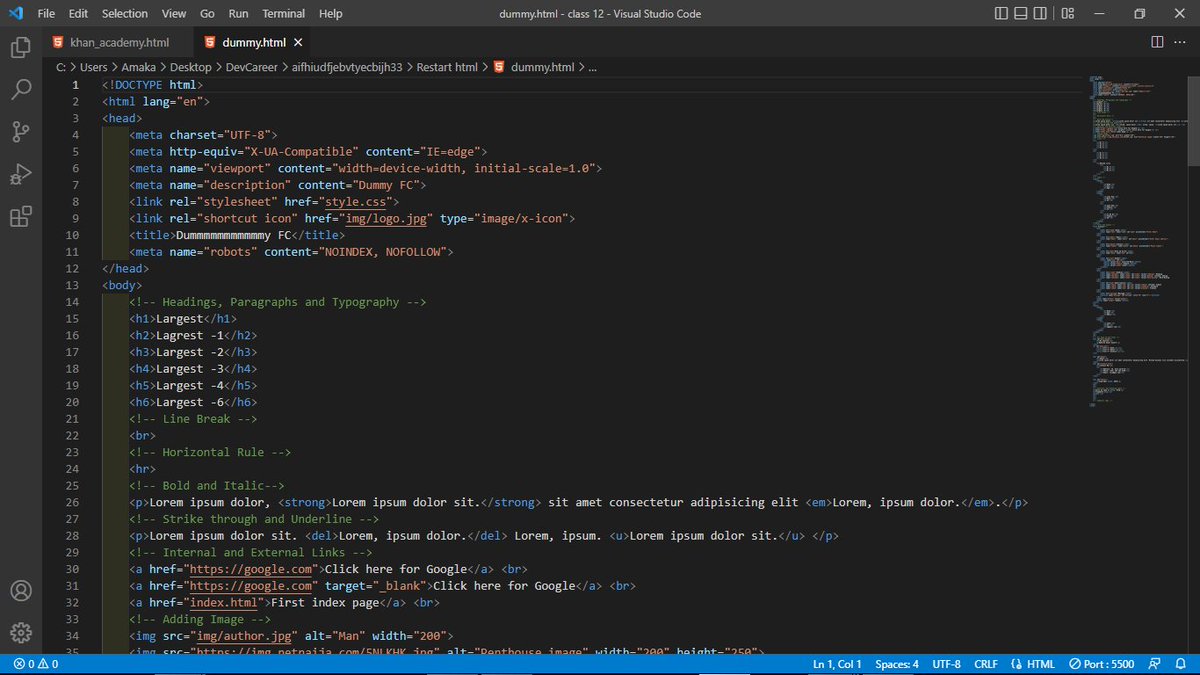Click the VS Code logo in title bar
Screen dimensions: 1200x675
[16, 13]
